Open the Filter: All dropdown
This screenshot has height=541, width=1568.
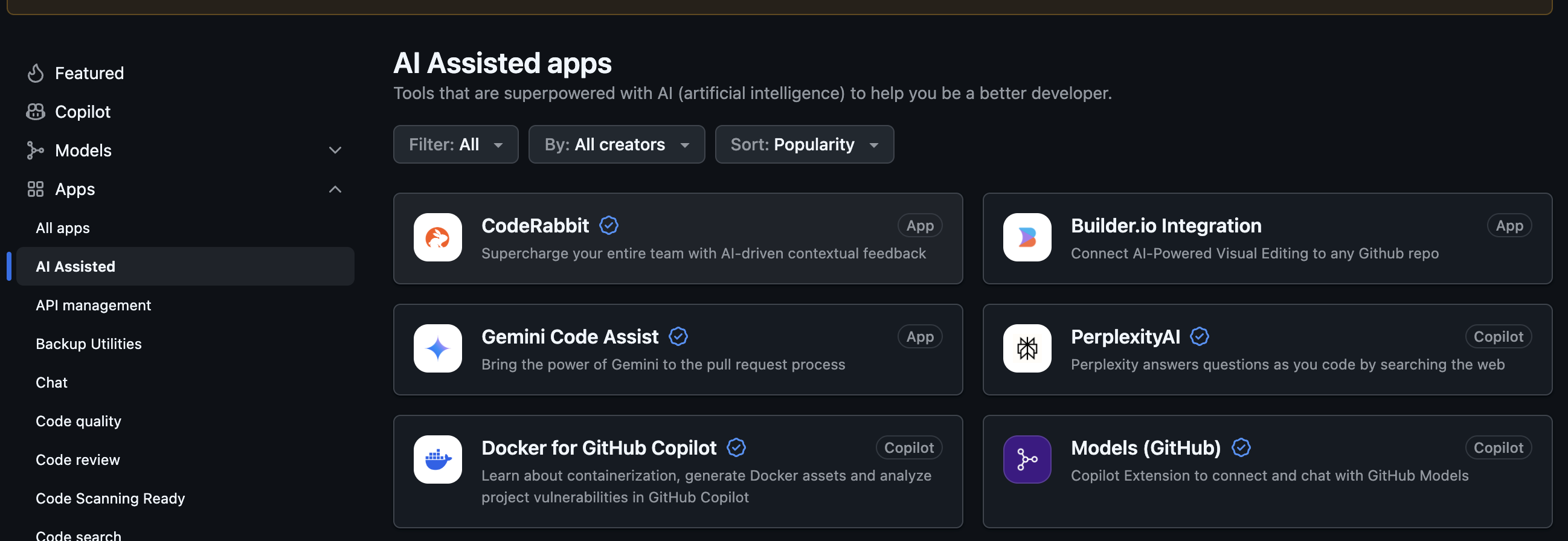coord(455,144)
